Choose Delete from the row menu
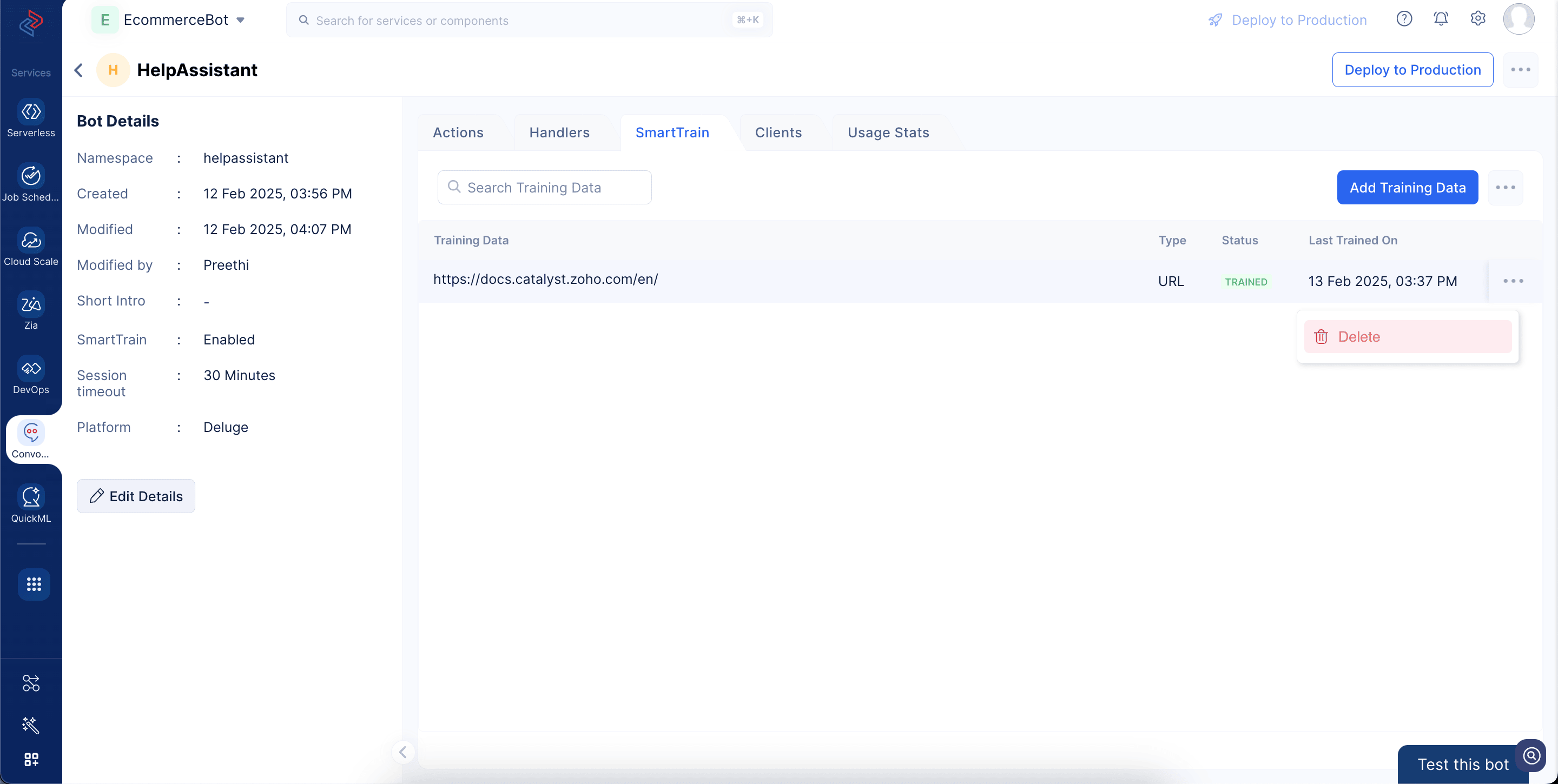This screenshot has width=1558, height=784. click(1408, 337)
